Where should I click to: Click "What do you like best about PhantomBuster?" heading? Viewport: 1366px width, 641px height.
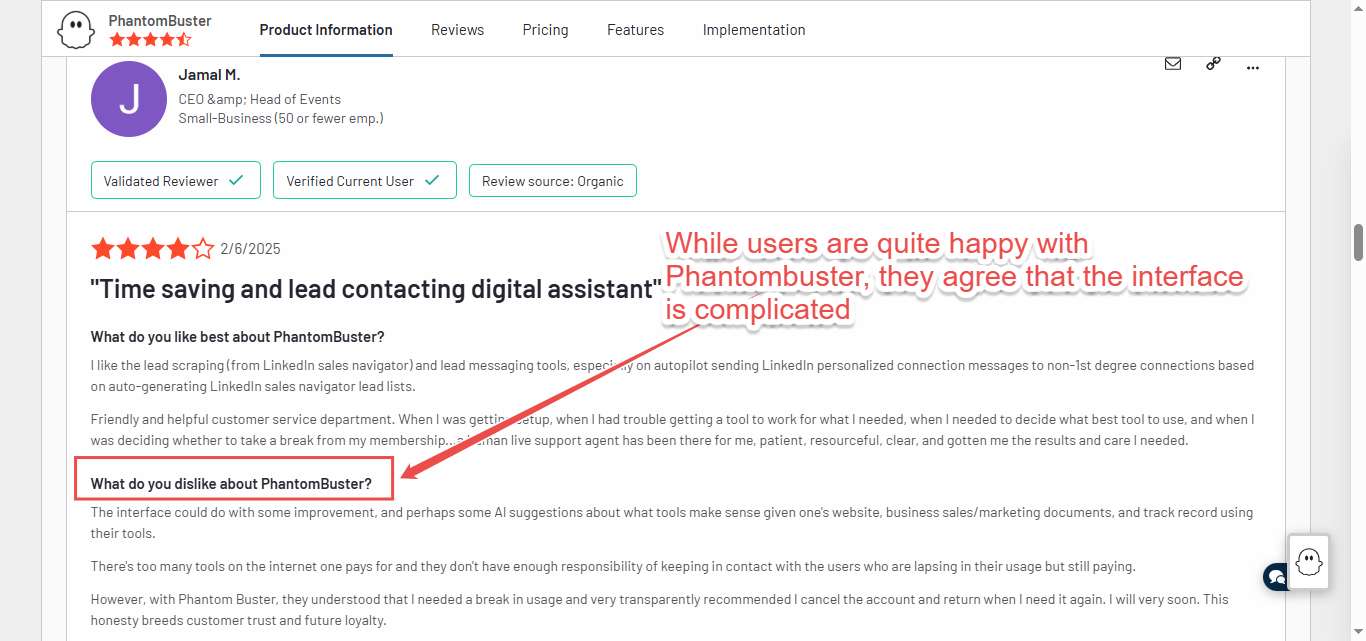[238, 336]
